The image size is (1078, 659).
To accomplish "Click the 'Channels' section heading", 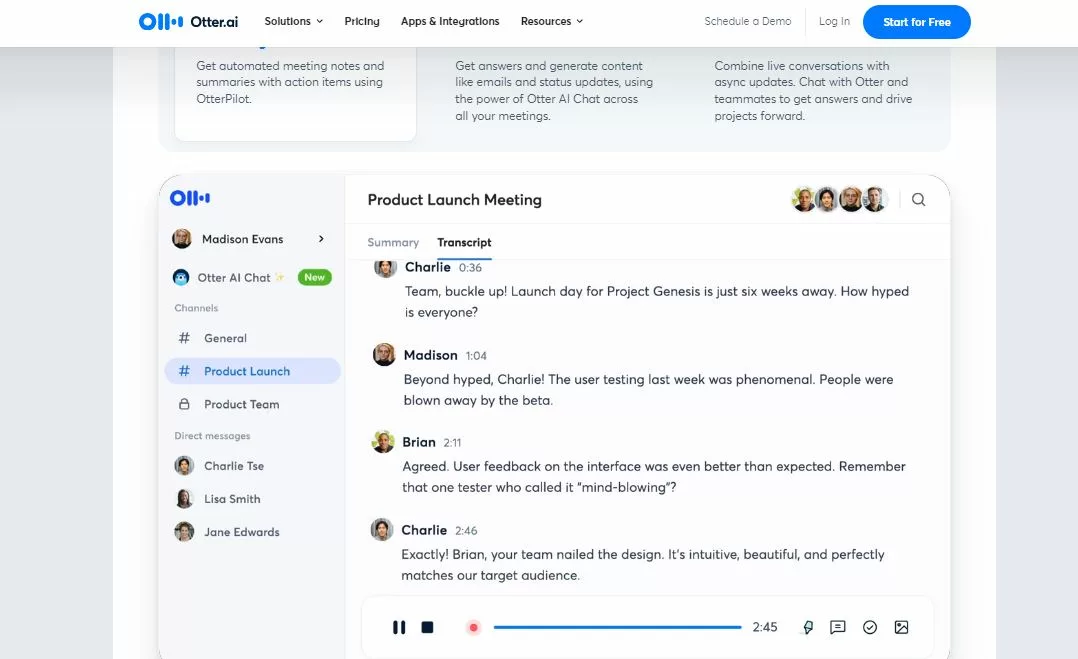I will (x=196, y=308).
